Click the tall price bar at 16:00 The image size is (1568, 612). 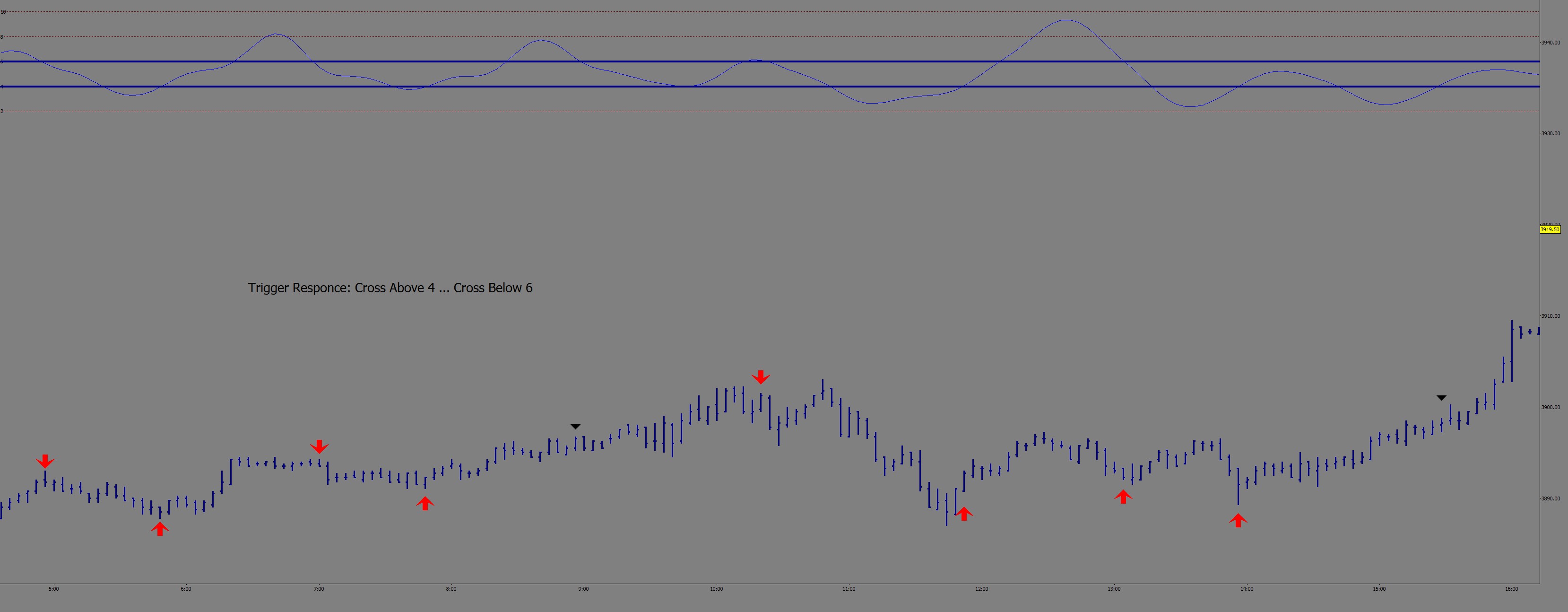(1512, 351)
